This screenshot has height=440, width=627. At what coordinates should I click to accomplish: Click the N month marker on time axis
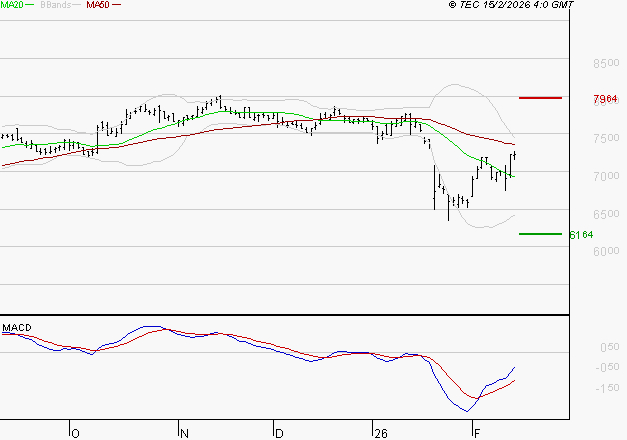(184, 434)
